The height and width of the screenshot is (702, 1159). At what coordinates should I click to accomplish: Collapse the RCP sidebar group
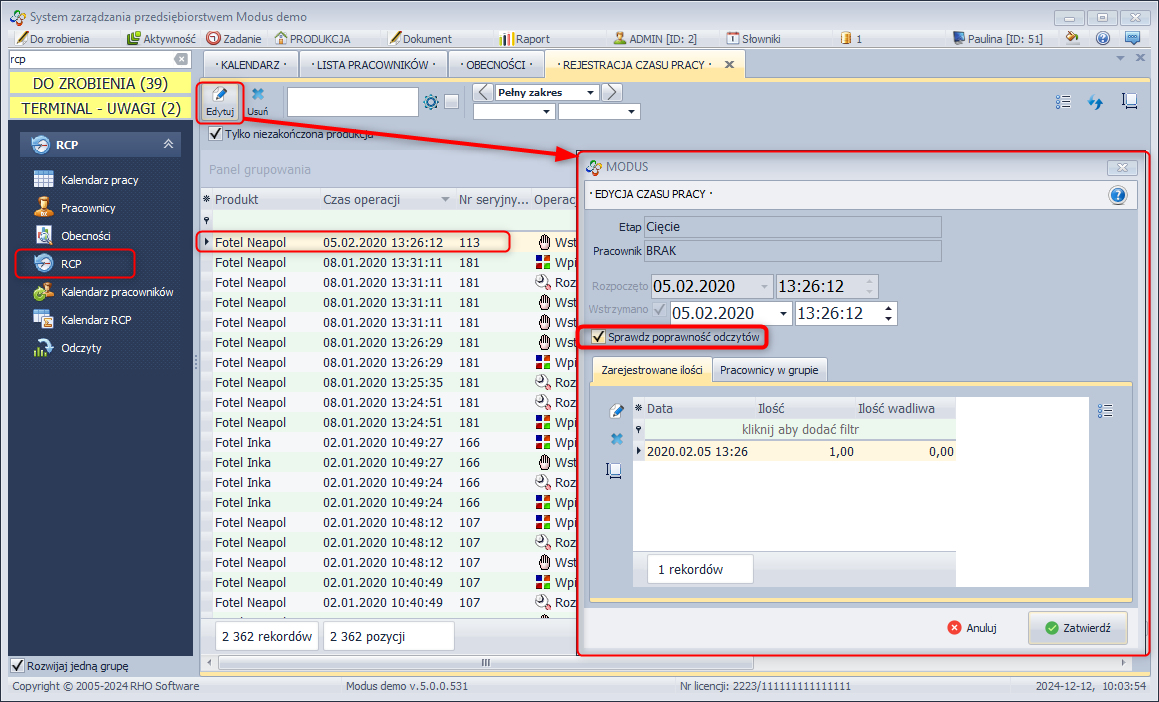[x=168, y=145]
